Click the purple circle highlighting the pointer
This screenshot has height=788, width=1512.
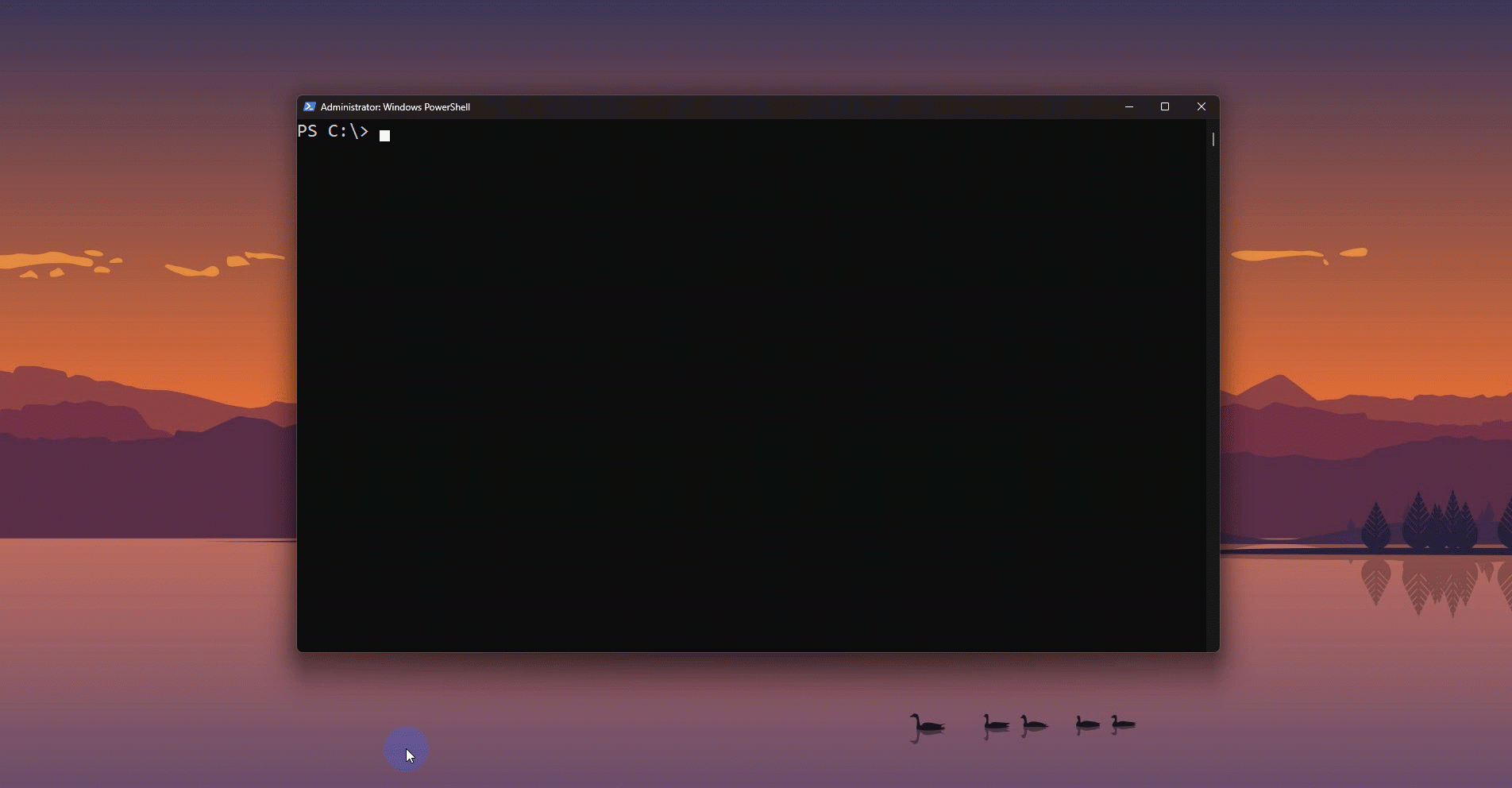(406, 748)
